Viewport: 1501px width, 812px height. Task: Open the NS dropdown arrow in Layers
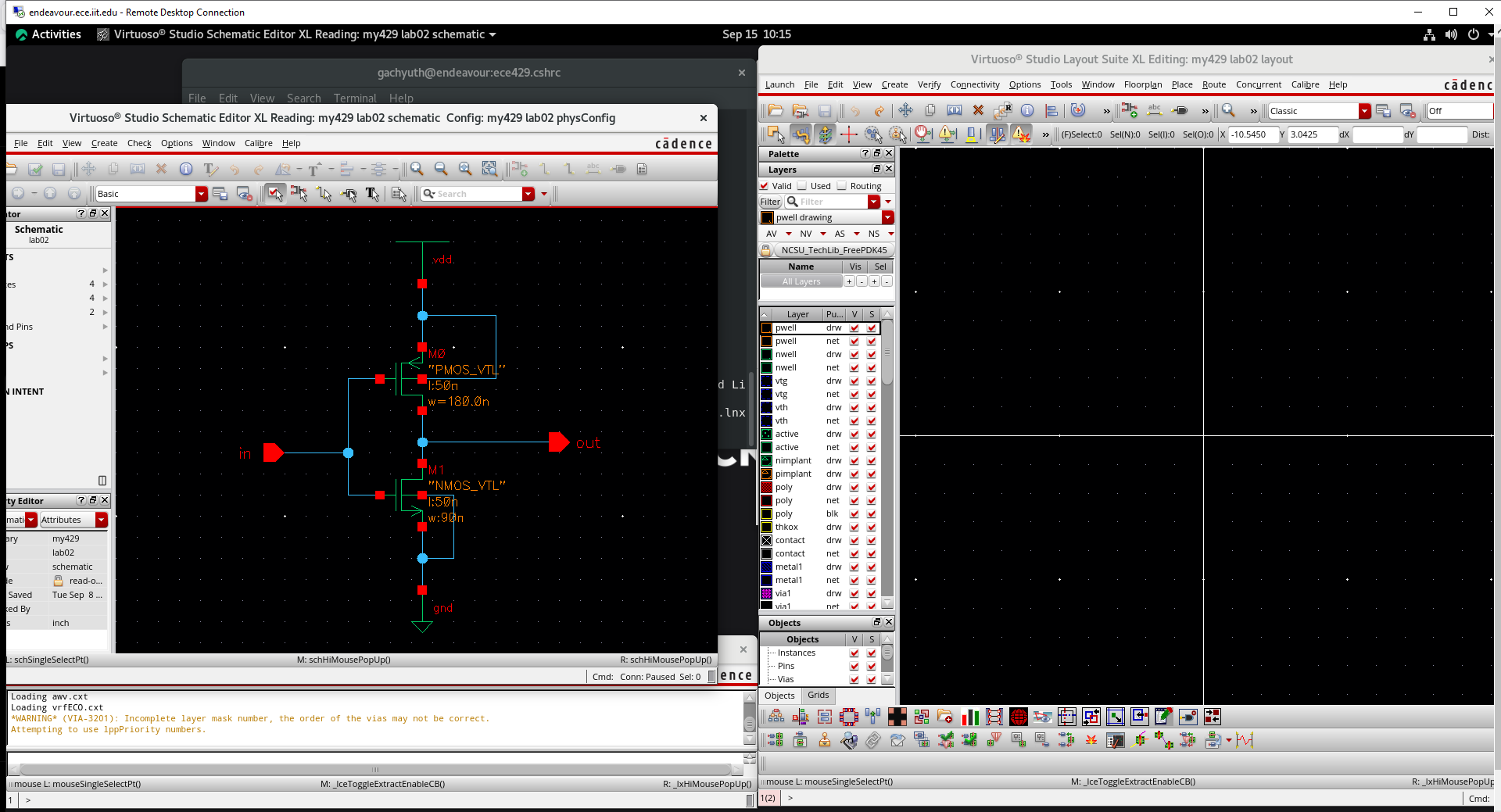(x=890, y=234)
